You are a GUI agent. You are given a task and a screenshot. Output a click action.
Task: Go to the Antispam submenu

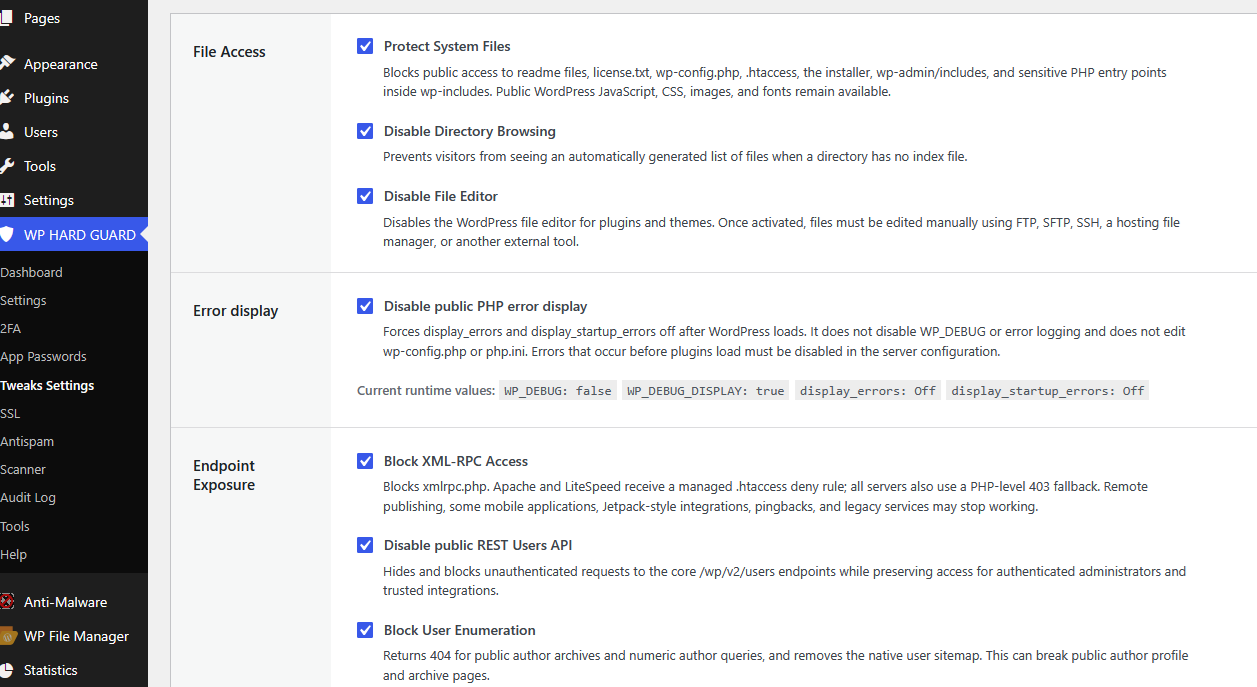(27, 441)
